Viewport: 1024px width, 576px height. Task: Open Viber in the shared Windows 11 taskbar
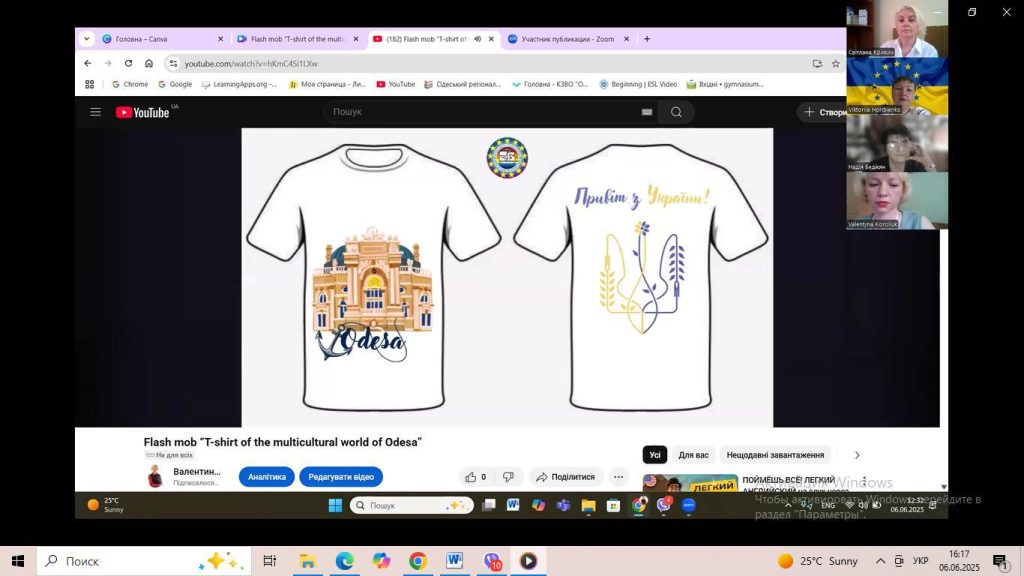click(664, 505)
